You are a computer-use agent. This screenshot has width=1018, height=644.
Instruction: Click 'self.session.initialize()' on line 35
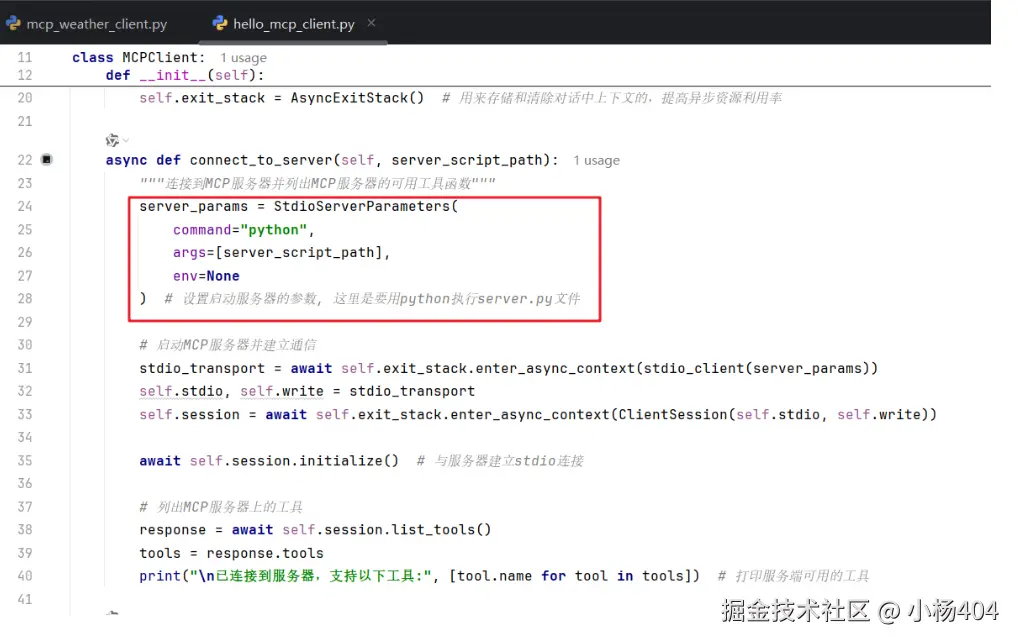[x=294, y=461]
